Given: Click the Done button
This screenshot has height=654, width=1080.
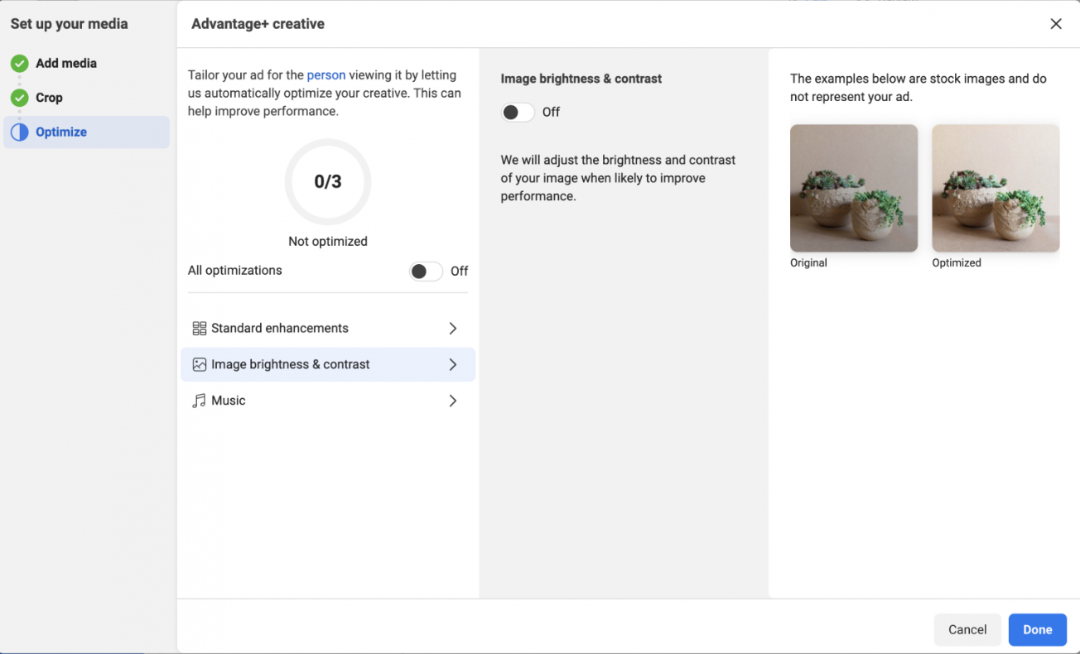Looking at the screenshot, I should tap(1037, 629).
